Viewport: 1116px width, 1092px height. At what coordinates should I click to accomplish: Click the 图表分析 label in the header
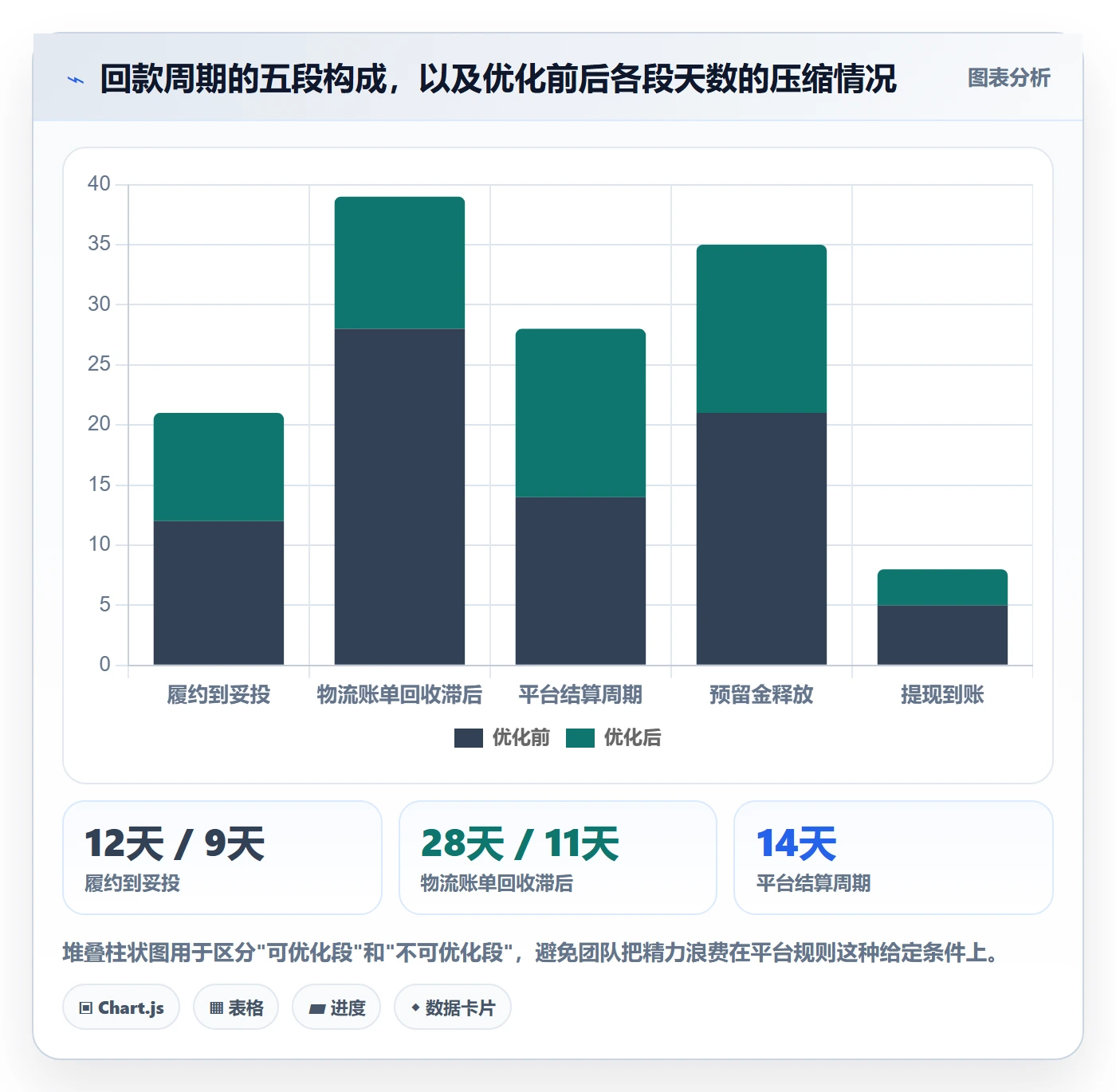1008,78
